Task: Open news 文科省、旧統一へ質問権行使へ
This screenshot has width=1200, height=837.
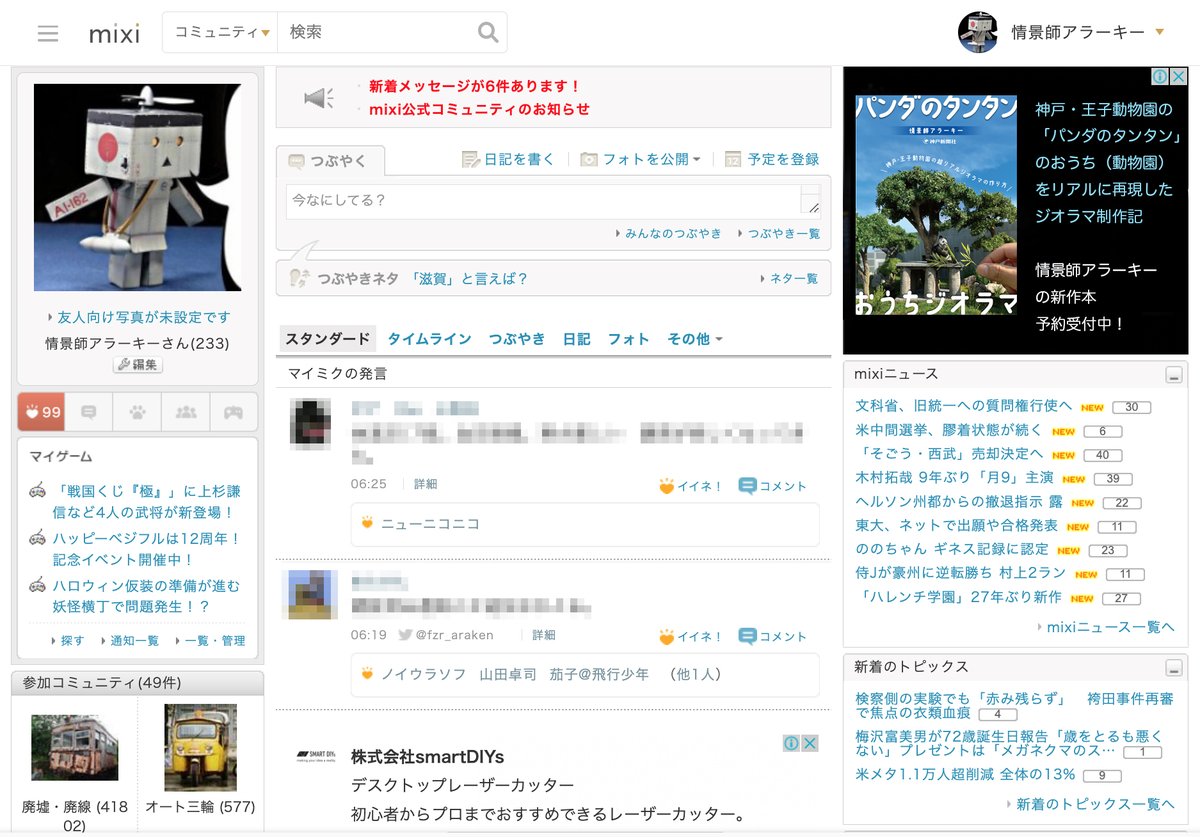Action: [963, 406]
